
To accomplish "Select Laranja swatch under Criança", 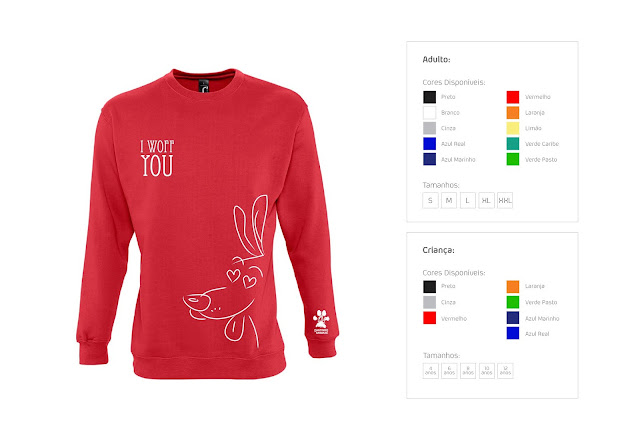I will (x=513, y=287).
